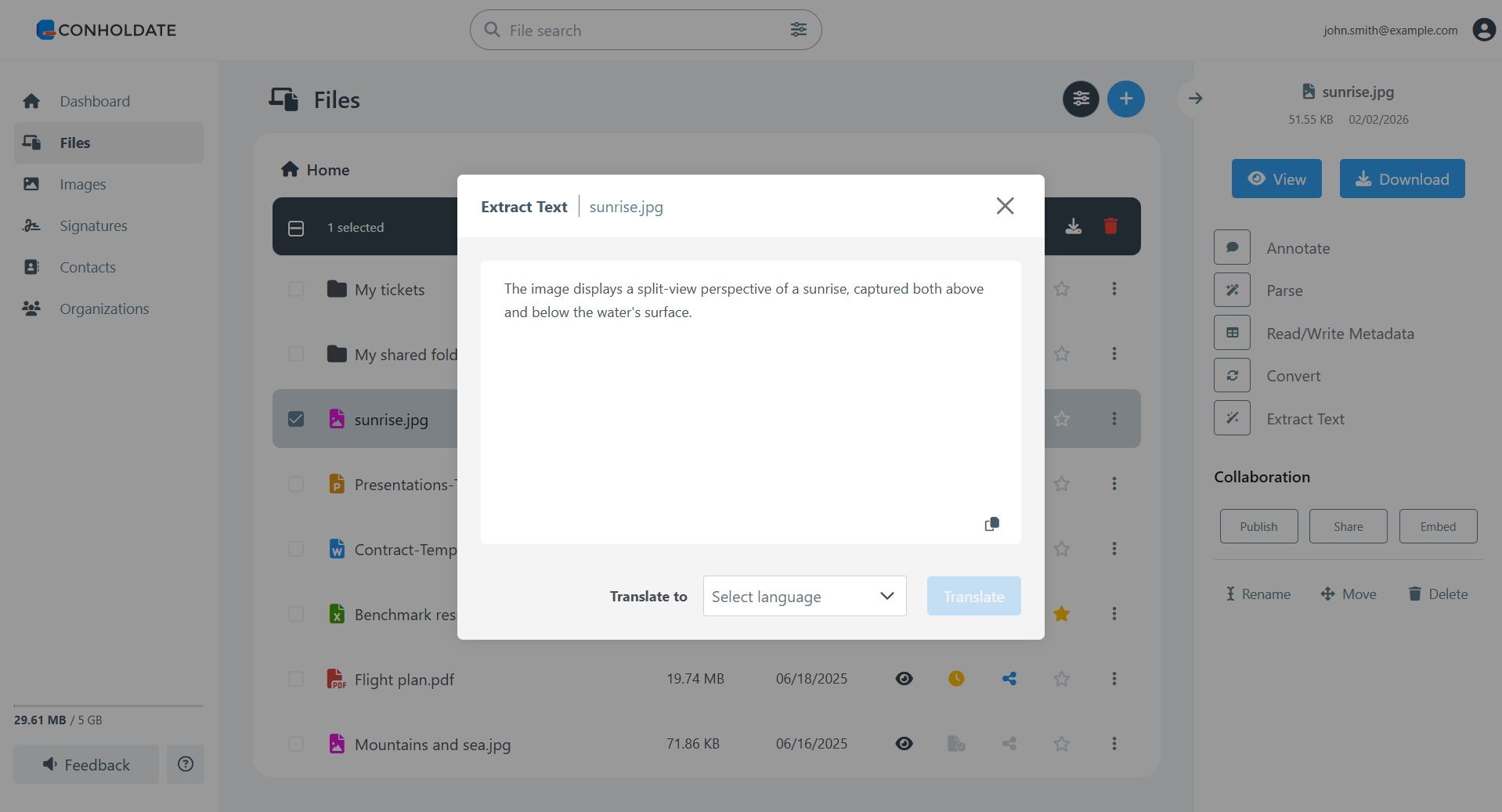The height and width of the screenshot is (812, 1502).
Task: Open more options for Flight plan.pdf
Action: pyautogui.click(x=1114, y=679)
